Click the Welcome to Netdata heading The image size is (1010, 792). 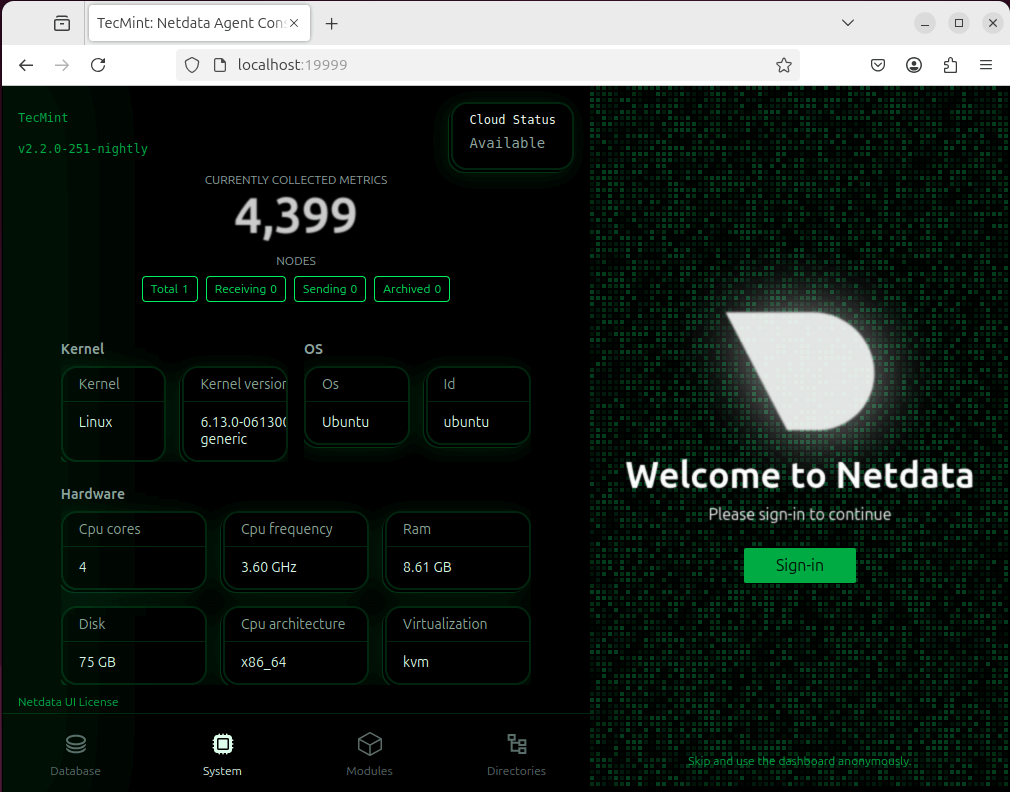799,475
